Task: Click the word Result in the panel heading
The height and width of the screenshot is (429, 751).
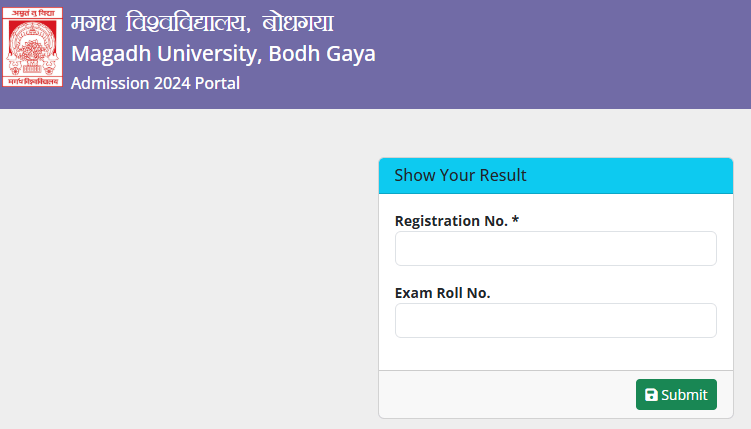Action: 503,175
